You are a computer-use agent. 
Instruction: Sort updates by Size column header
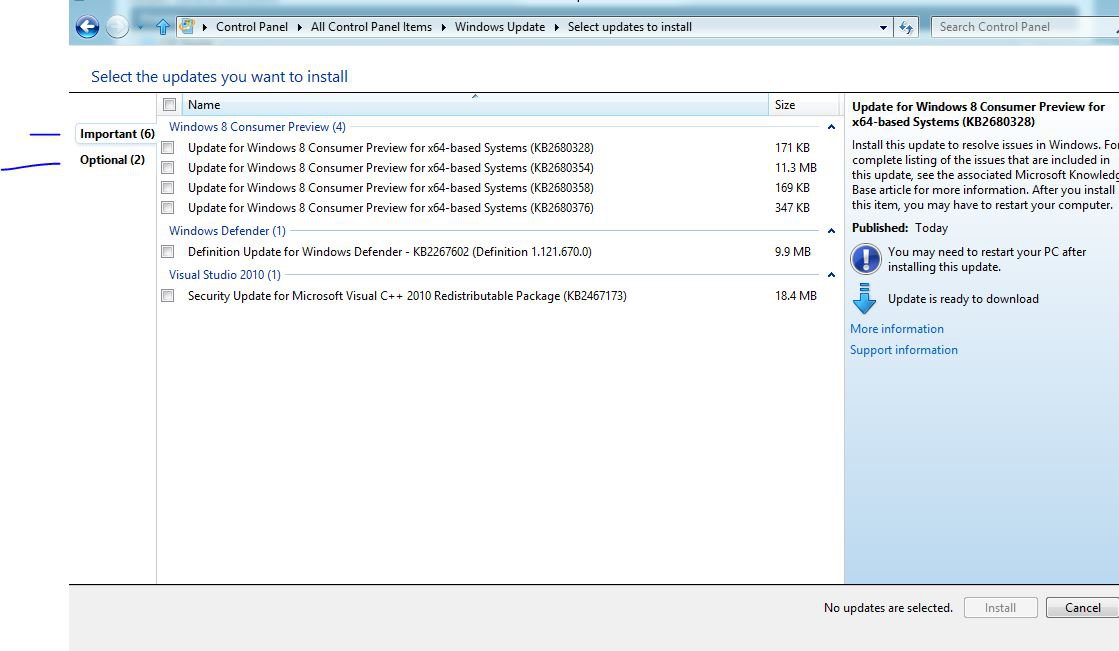tap(804, 105)
